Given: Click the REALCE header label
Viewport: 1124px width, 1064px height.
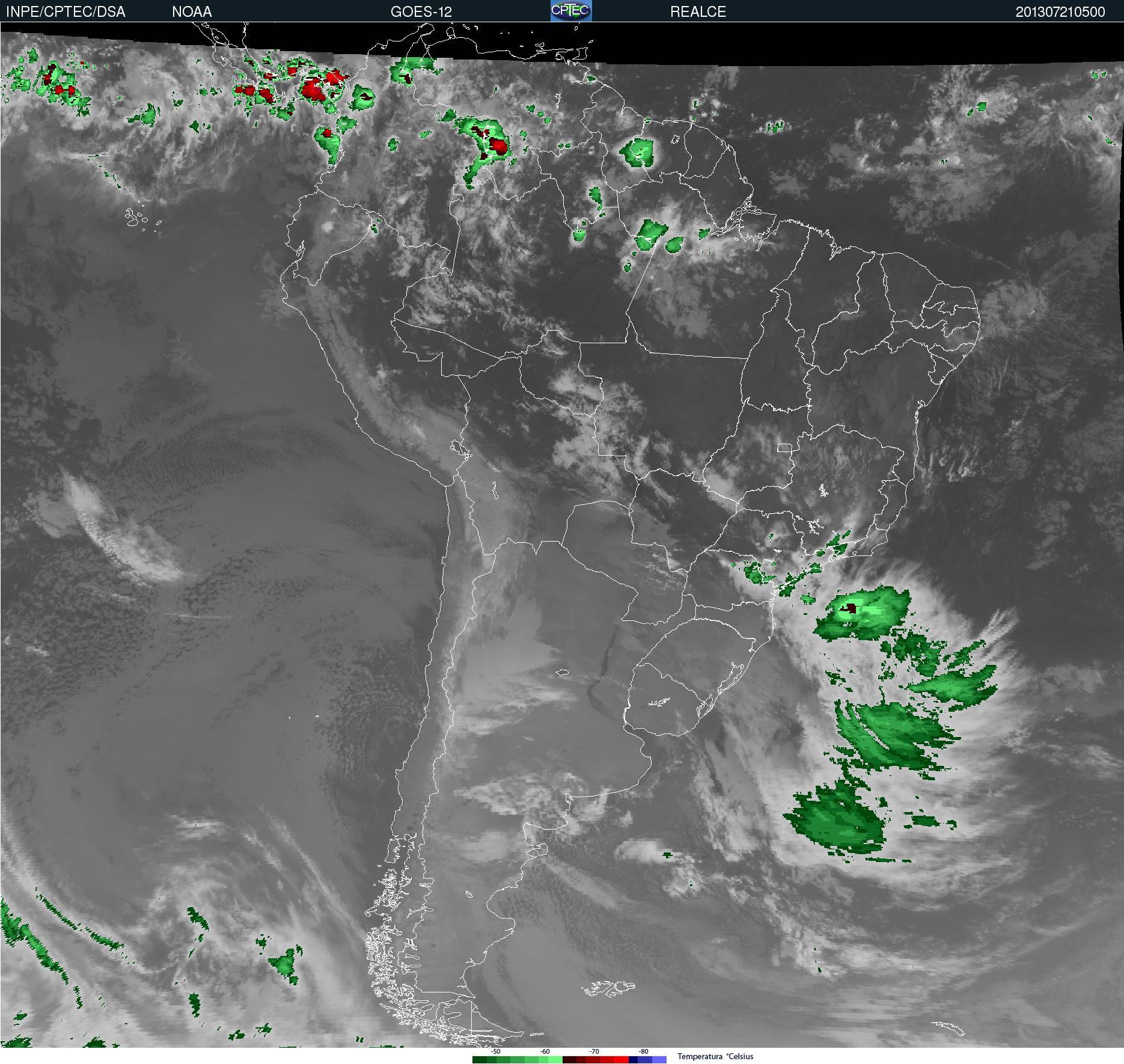Looking at the screenshot, I should pyautogui.click(x=698, y=12).
